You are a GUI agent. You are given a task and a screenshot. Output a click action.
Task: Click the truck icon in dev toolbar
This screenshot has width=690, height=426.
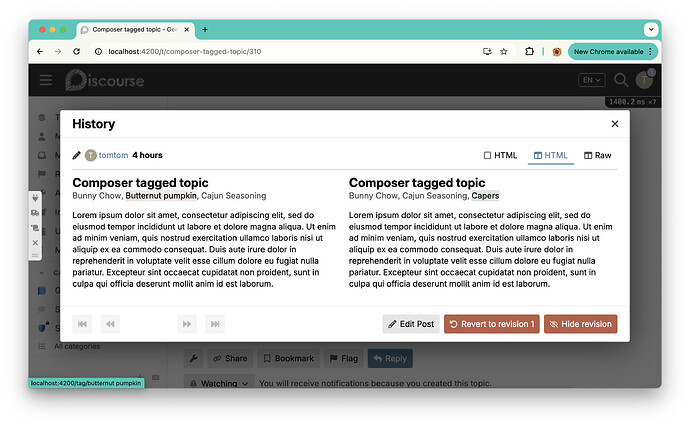(35, 213)
